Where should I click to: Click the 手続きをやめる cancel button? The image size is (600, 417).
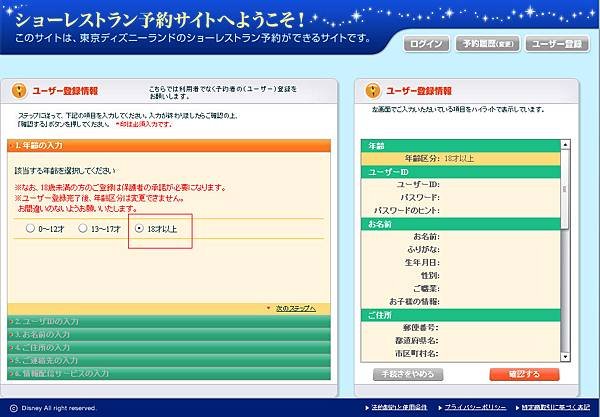[x=408, y=374]
